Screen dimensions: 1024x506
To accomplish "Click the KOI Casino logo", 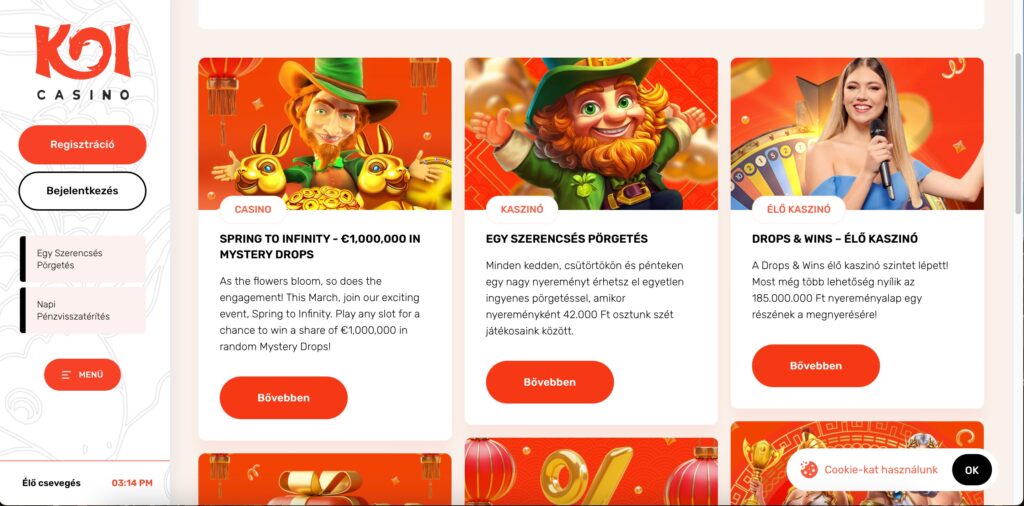I will click(x=82, y=62).
